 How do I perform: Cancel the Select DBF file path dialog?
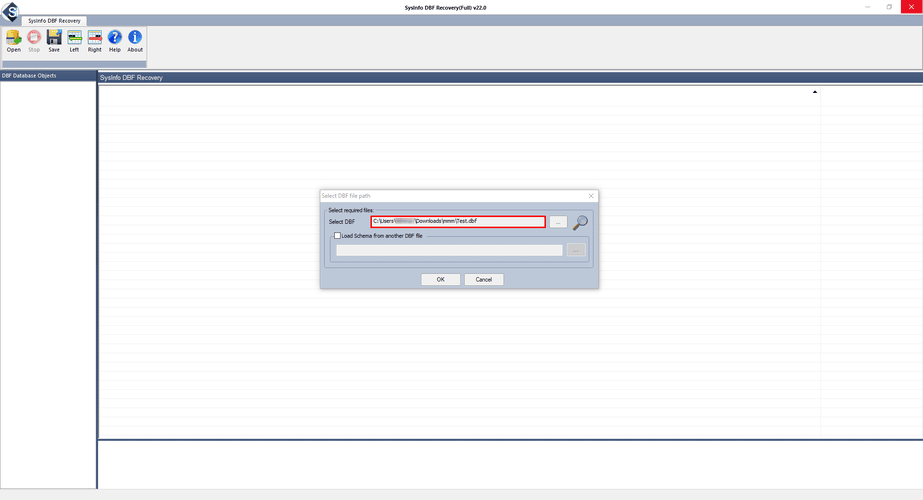pyautogui.click(x=483, y=280)
